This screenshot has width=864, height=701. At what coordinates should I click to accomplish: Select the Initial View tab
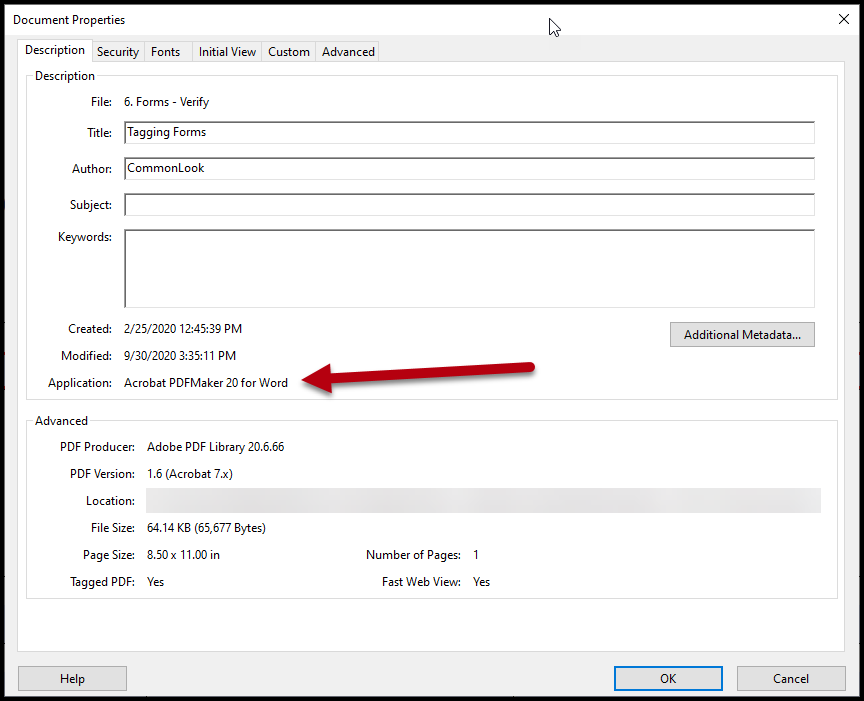coord(227,52)
